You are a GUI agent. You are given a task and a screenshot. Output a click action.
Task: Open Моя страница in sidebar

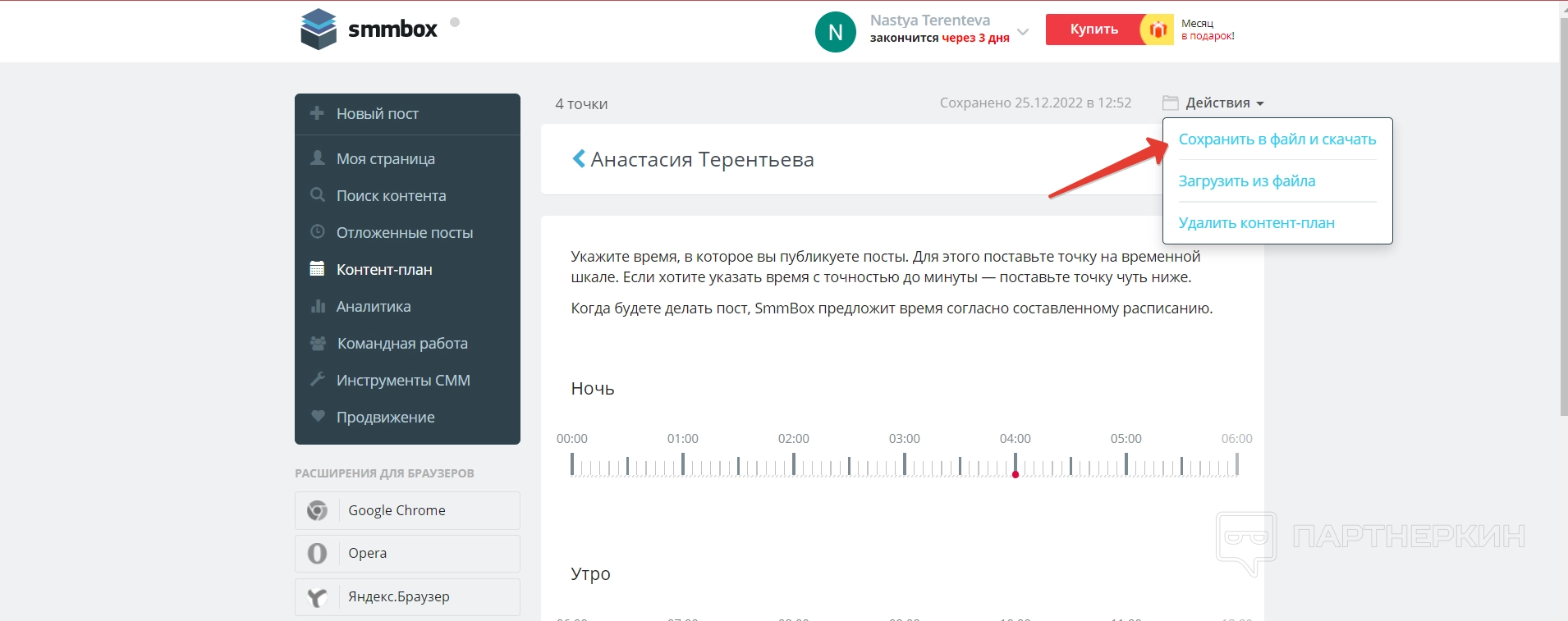click(x=407, y=158)
